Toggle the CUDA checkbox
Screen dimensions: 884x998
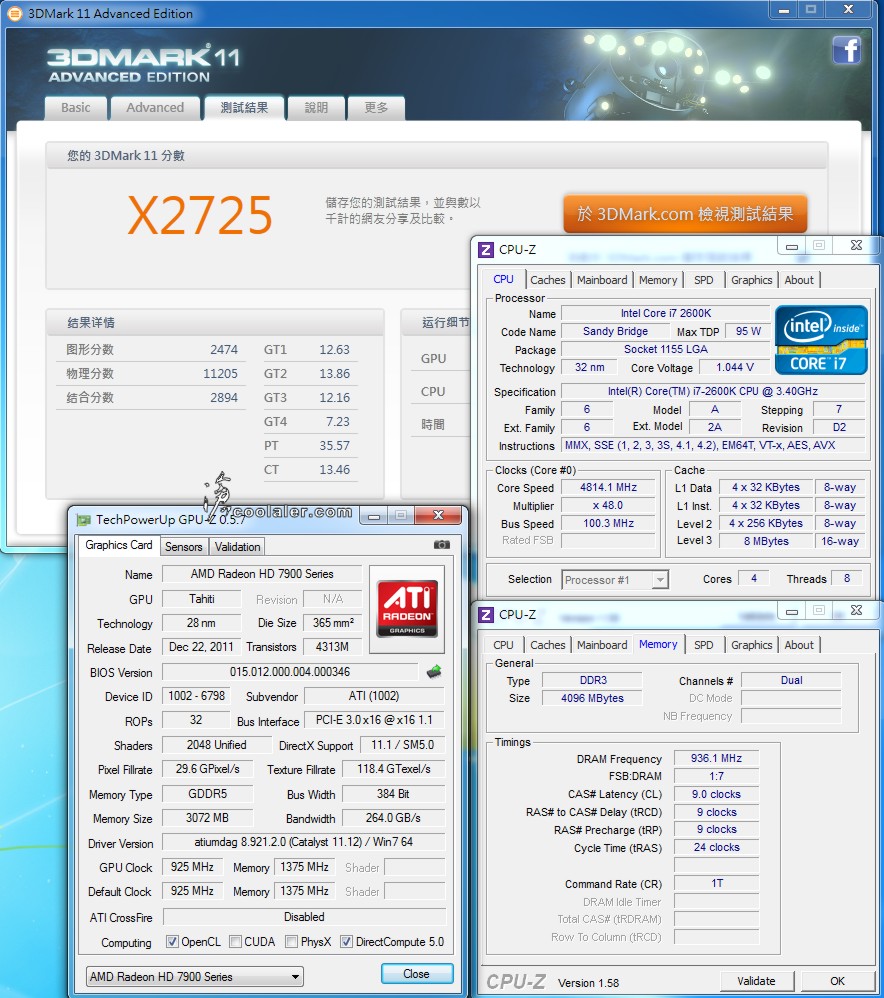click(235, 941)
